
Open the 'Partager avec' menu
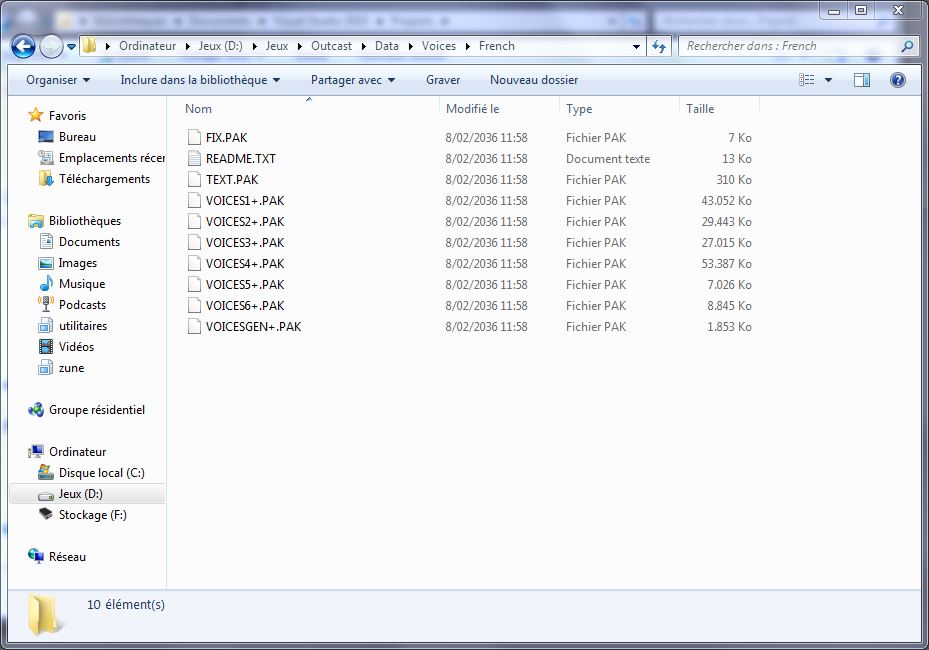(353, 80)
